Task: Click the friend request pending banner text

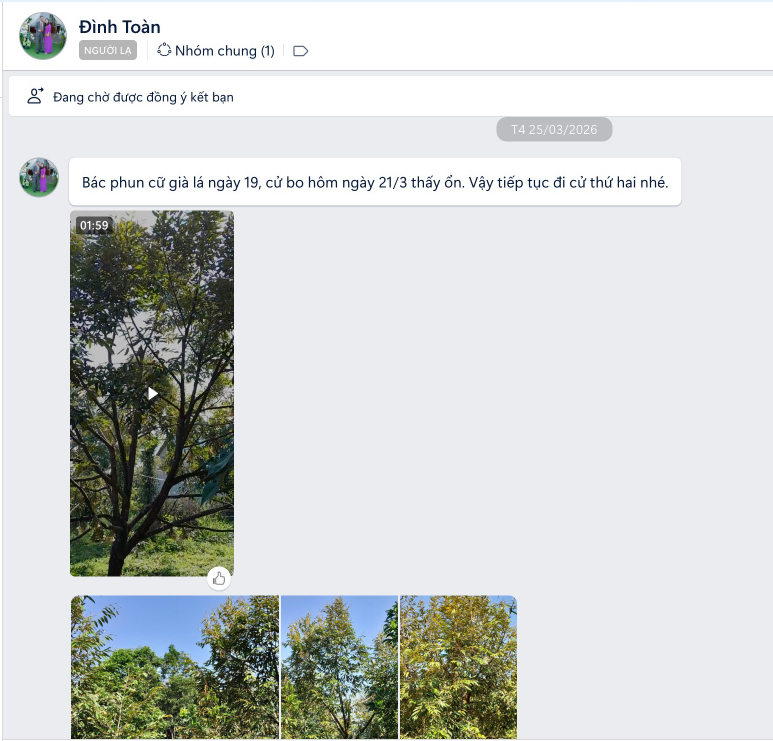Action: pos(143,97)
